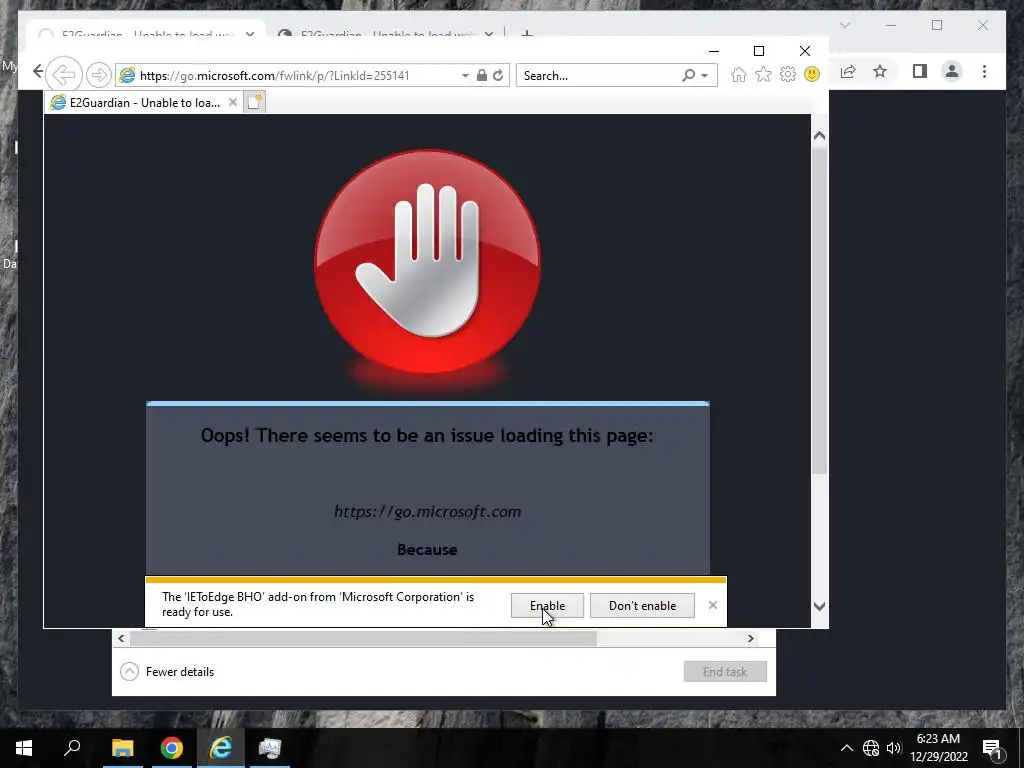Open taskbar search
Viewport: 1024px width, 768px height.
tap(72, 748)
